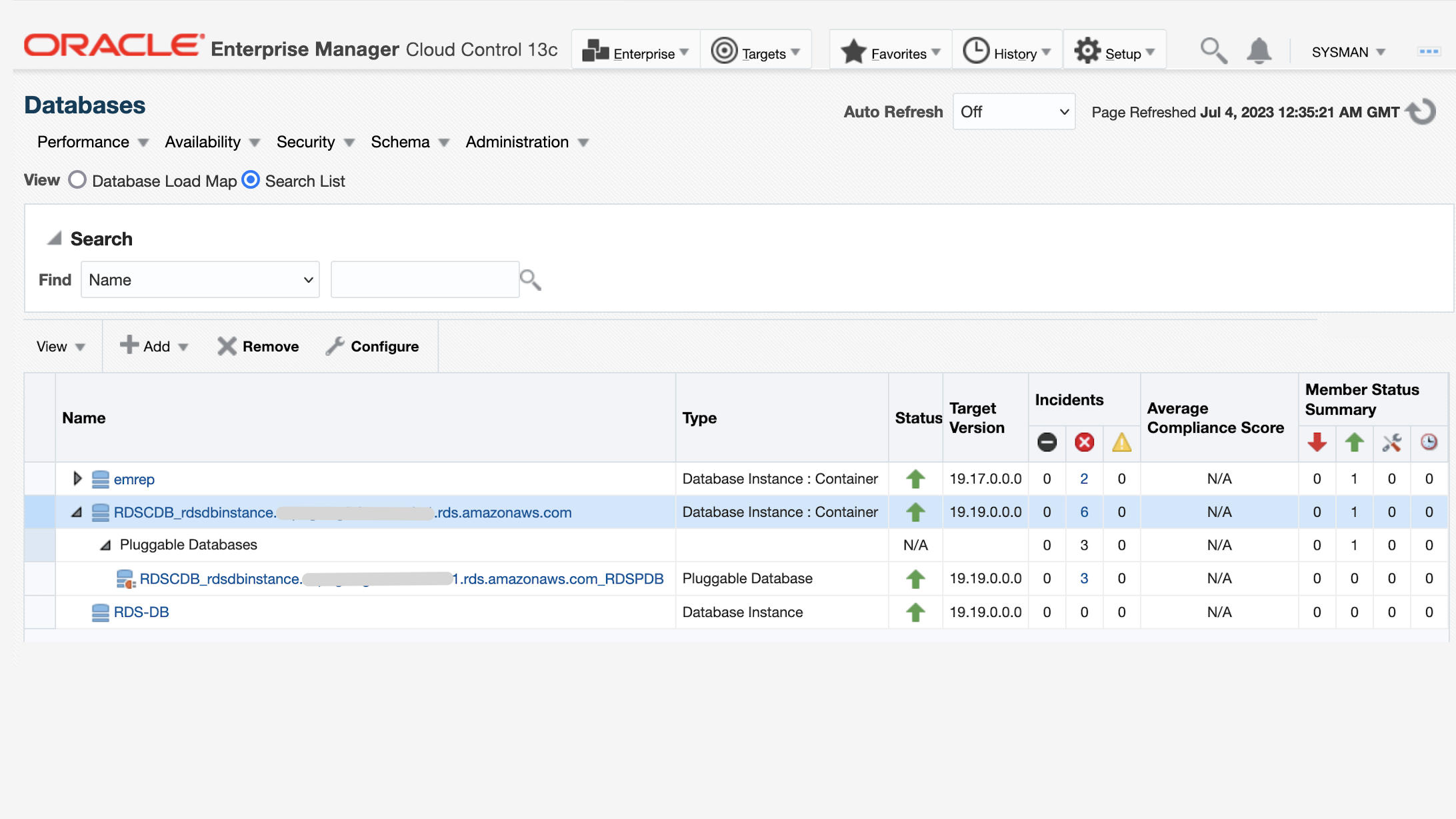This screenshot has width=1456, height=819.
Task: Select the Search List radio button
Action: [x=251, y=180]
